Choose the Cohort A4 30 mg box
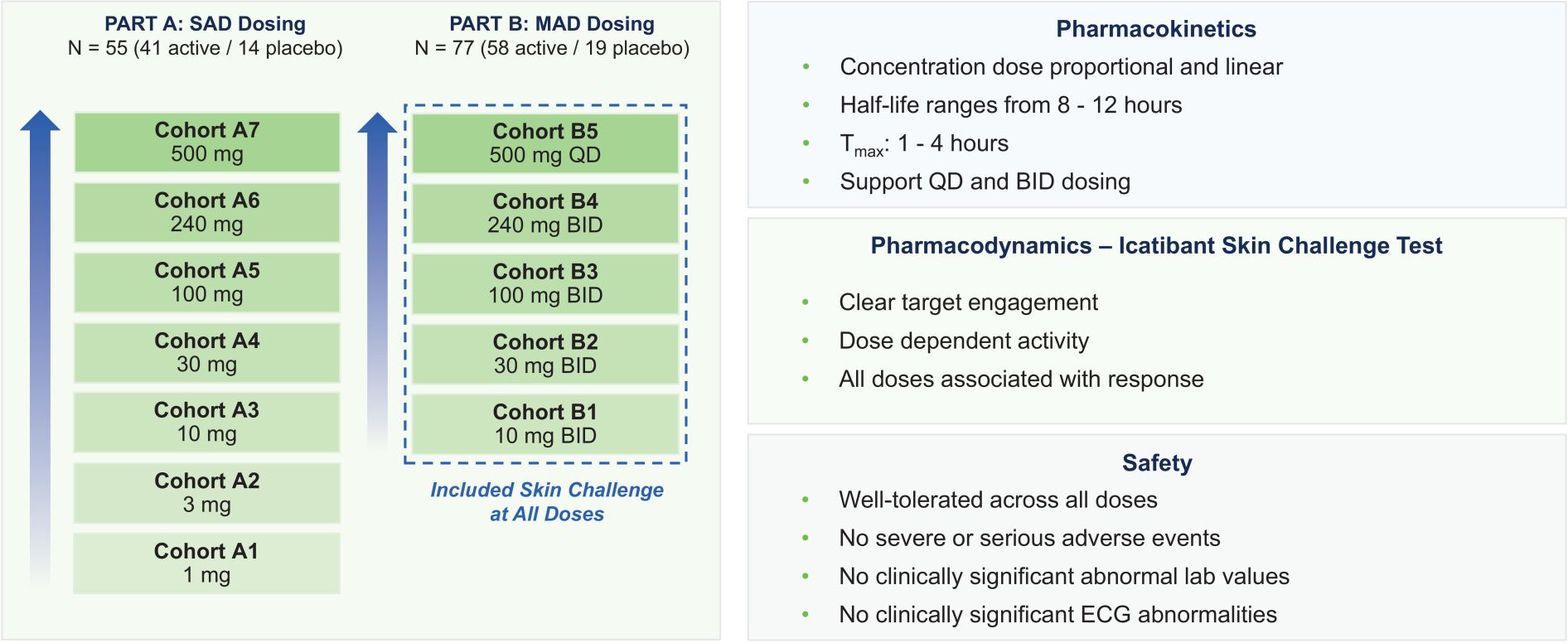 click(207, 352)
